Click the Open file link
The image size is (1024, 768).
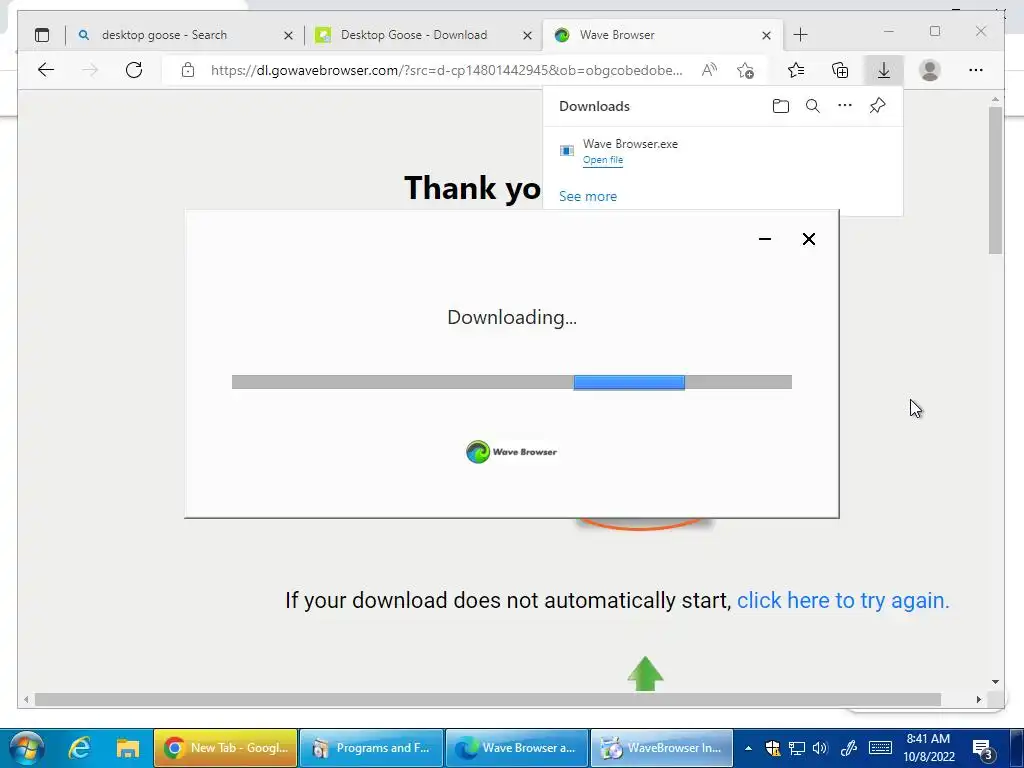(x=603, y=160)
